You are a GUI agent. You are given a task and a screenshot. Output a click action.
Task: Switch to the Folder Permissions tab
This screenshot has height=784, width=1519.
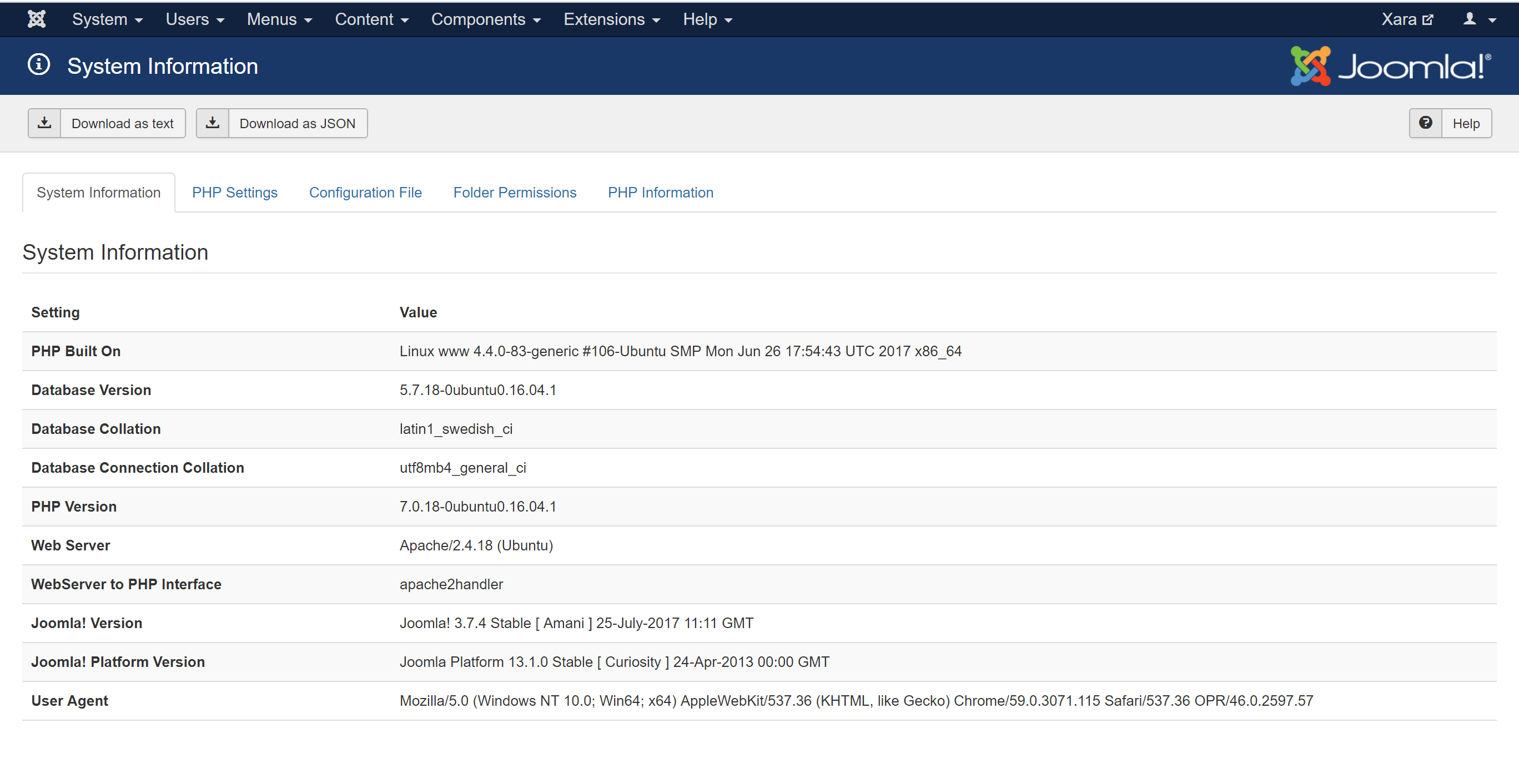pos(515,193)
